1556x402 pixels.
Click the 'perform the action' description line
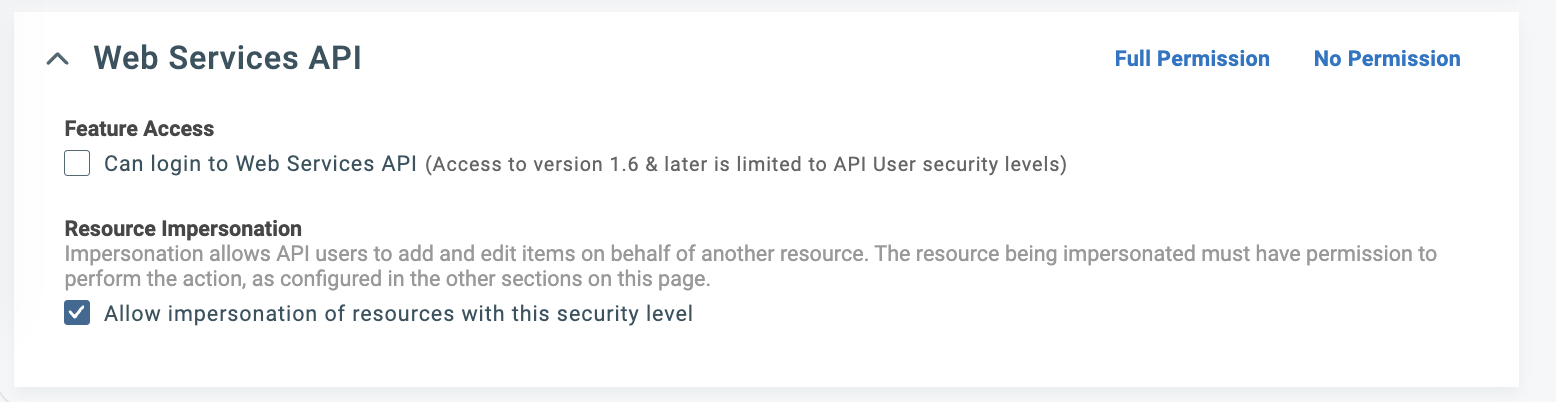392,278
